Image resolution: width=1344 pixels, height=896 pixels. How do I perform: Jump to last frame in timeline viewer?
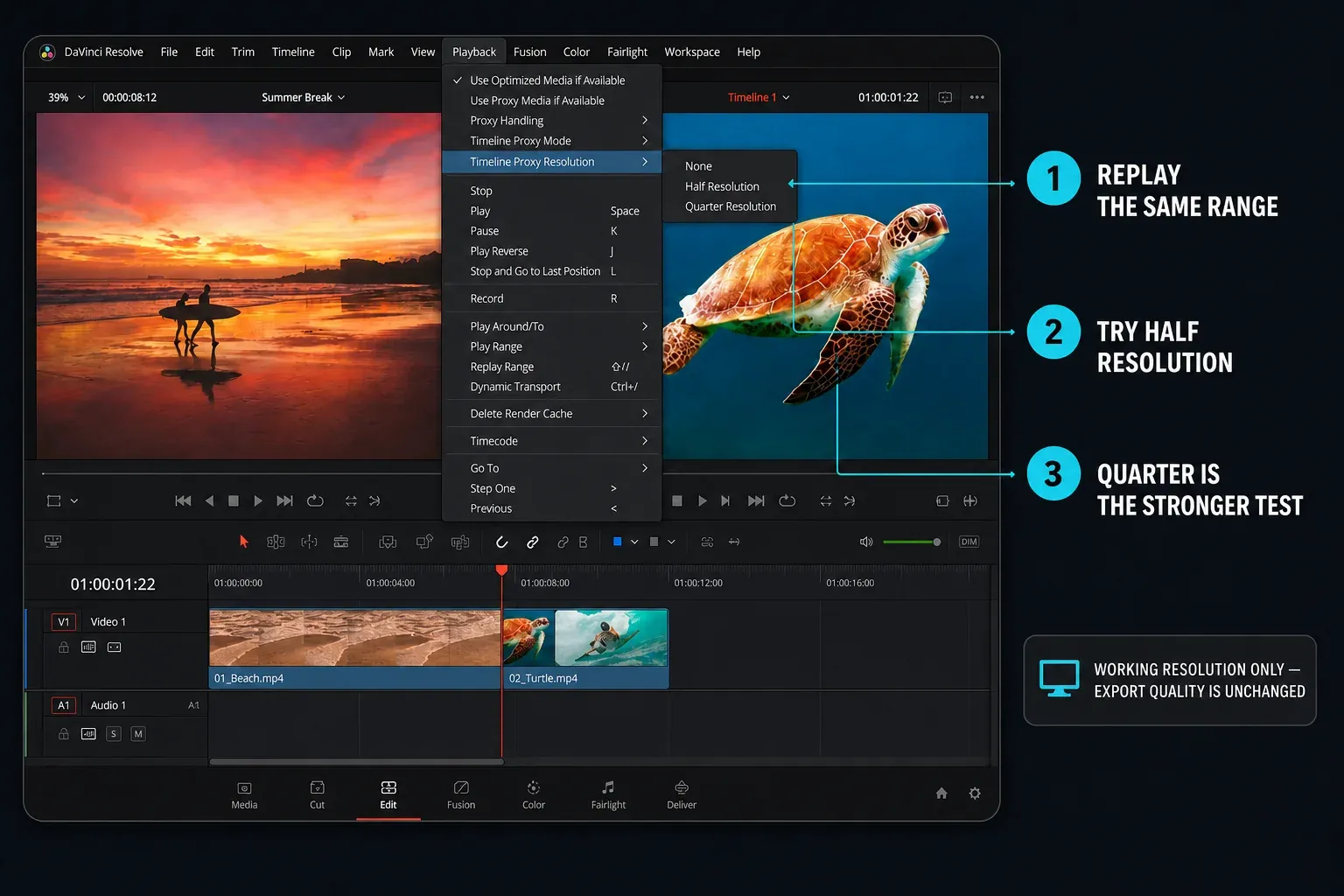pyautogui.click(x=756, y=500)
